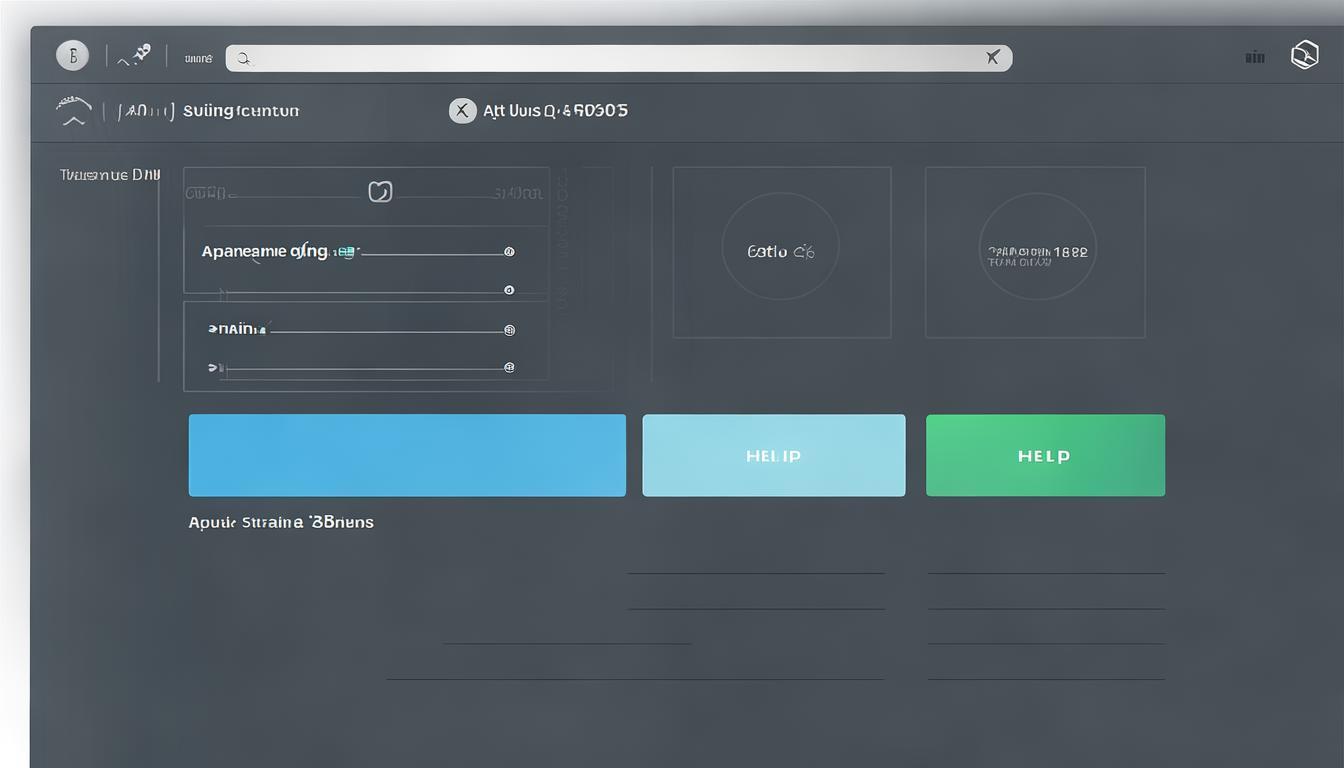Click the arc gauge icon left of Suiing

click(x=74, y=111)
